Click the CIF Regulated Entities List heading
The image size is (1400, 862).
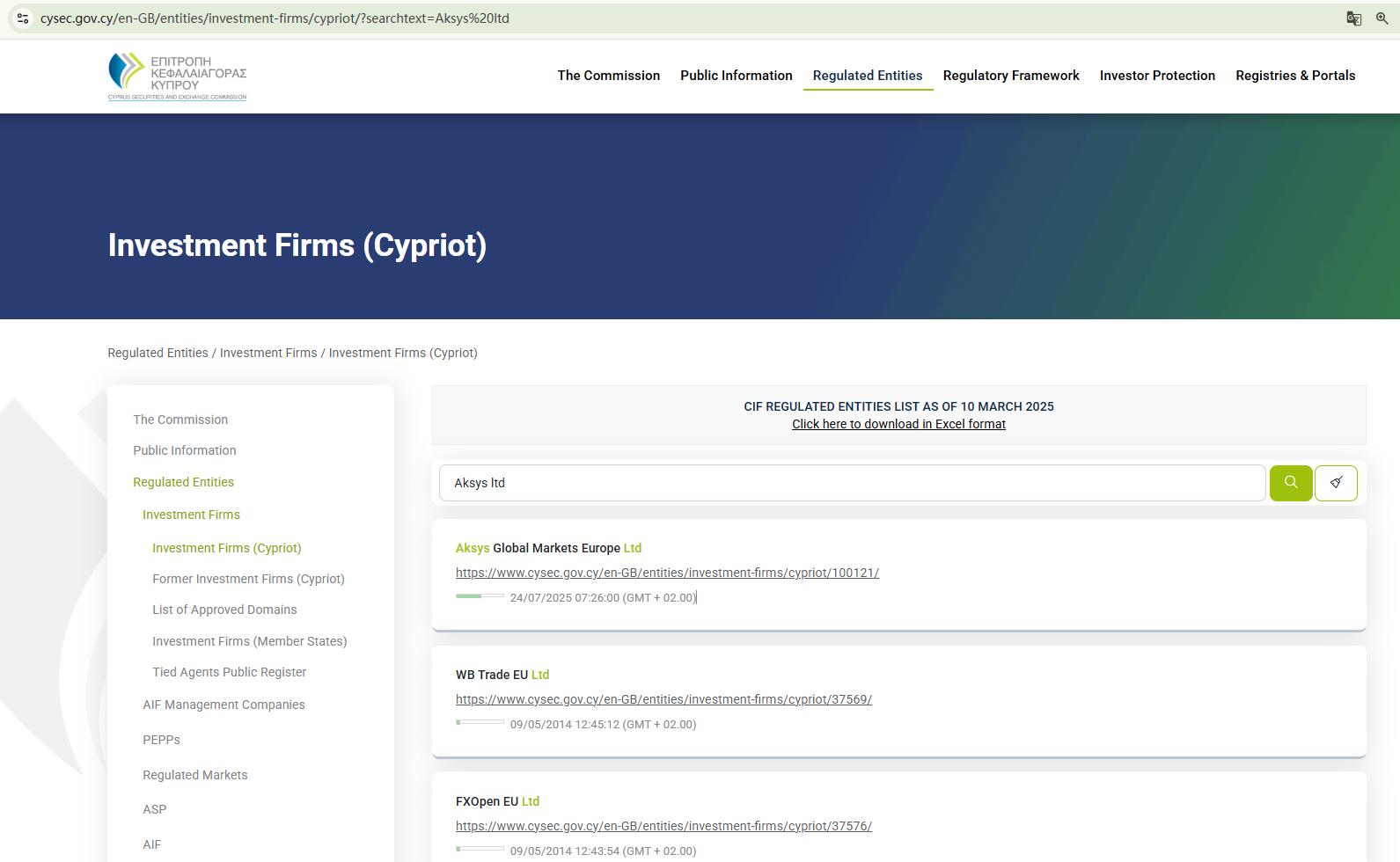click(898, 406)
